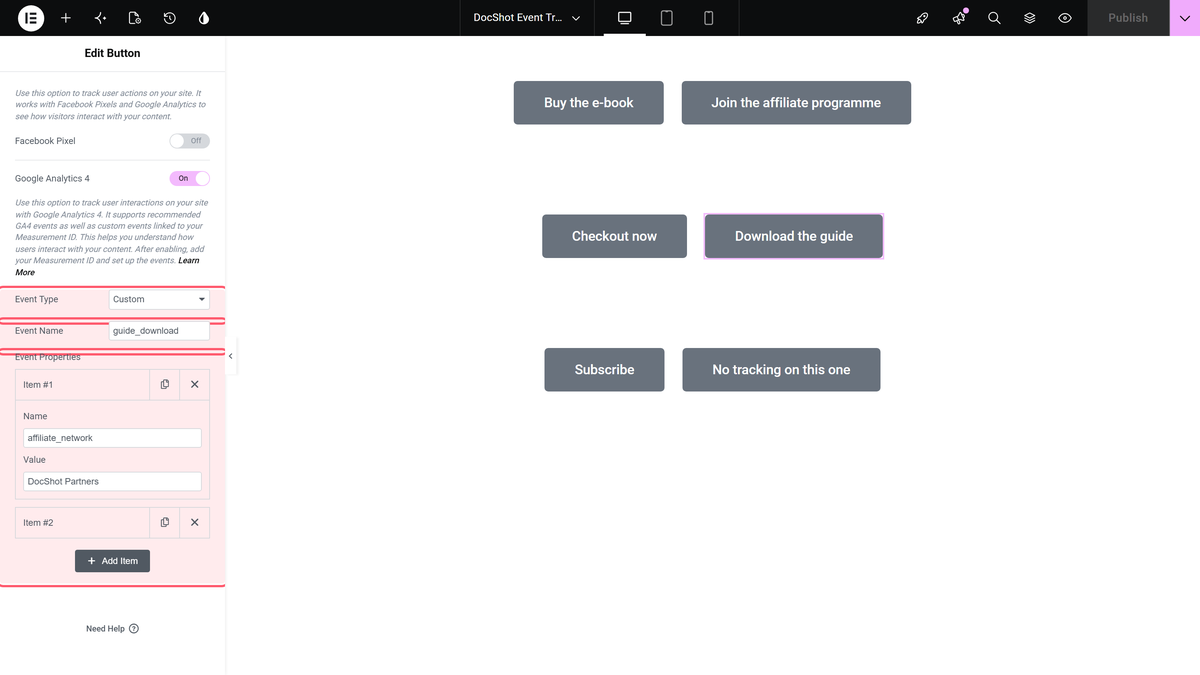Remove Item #2 property

click(x=195, y=522)
